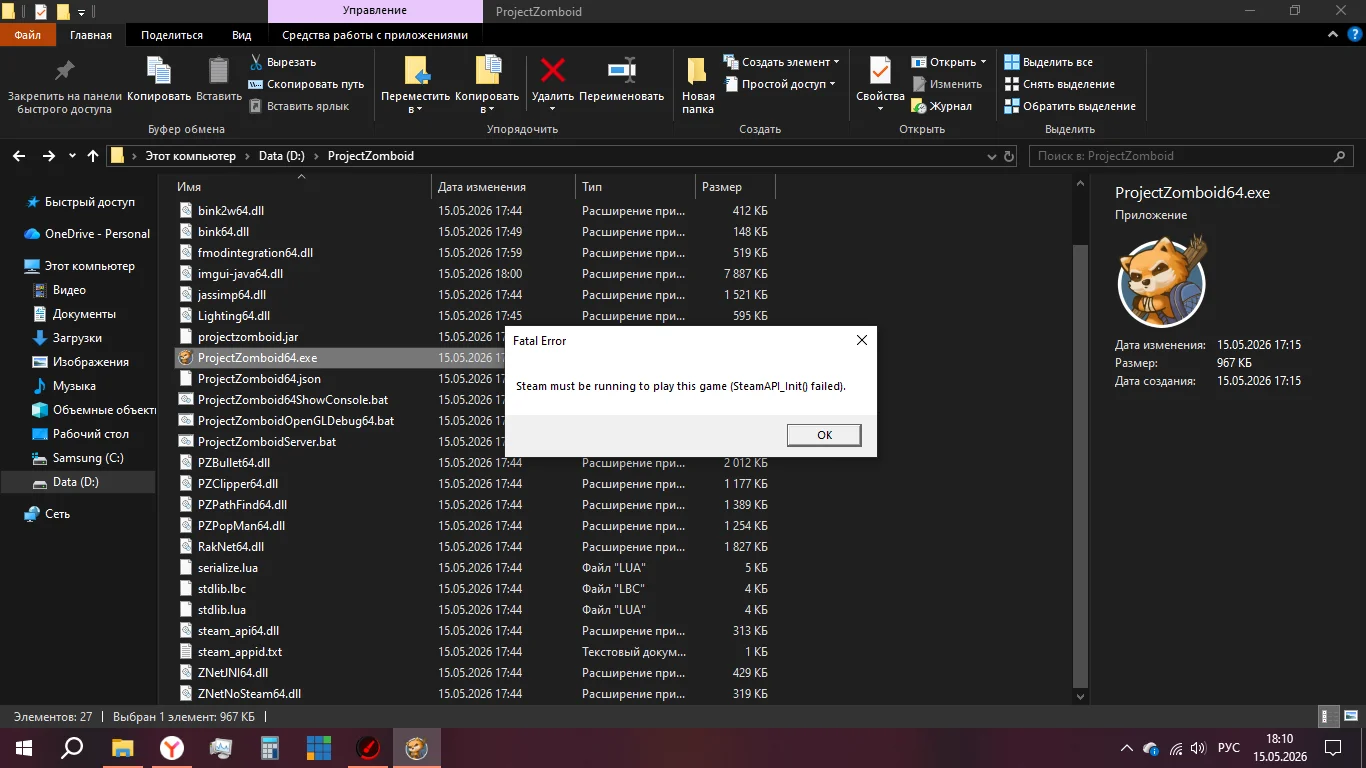1366x768 pixels.
Task: Click the red Delete (Удалить) icon
Action: tap(552, 71)
